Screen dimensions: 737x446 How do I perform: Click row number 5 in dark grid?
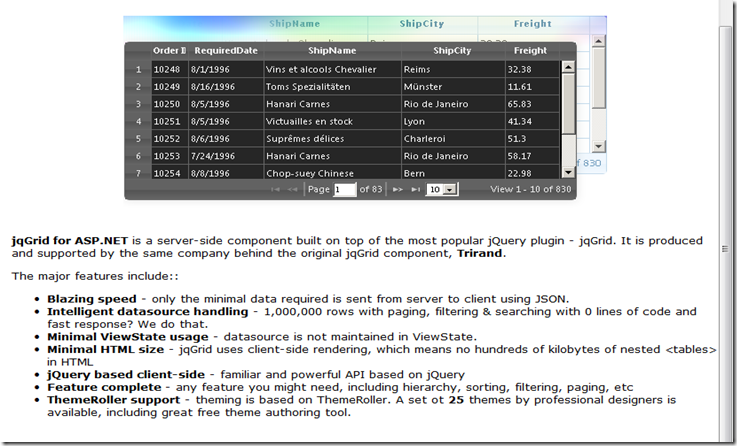pyautogui.click(x=139, y=139)
